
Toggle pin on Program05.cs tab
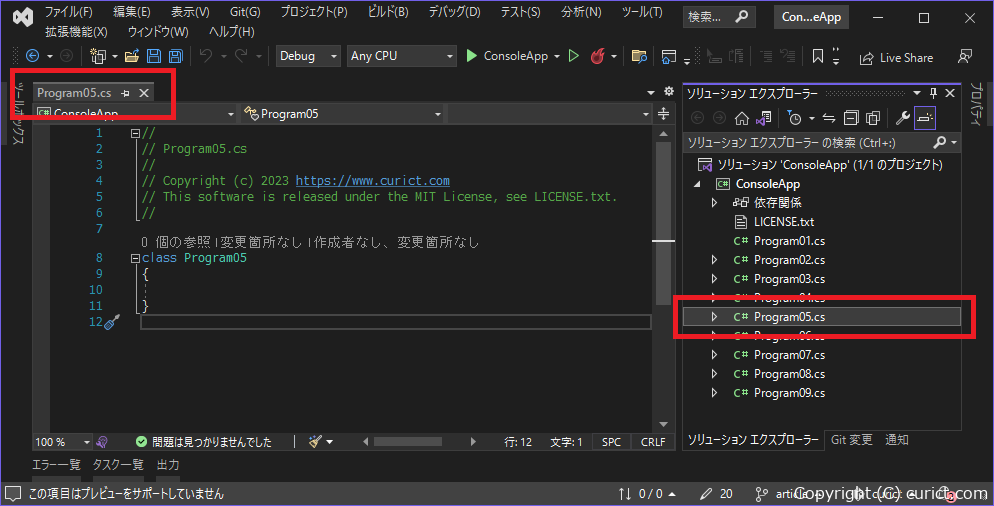(x=126, y=93)
